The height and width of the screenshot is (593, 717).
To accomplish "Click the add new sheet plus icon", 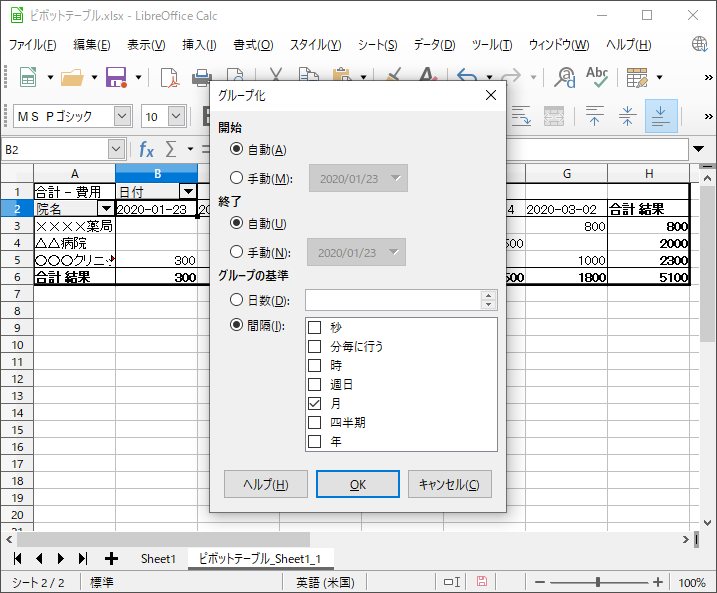I will coord(111,558).
